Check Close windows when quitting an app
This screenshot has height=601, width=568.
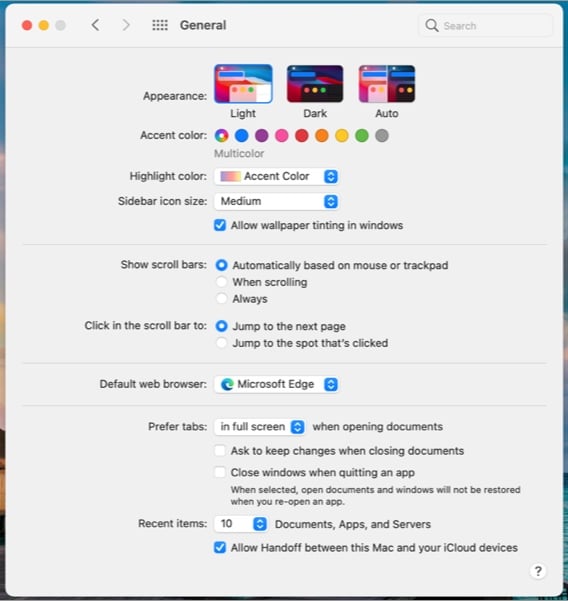click(220, 472)
